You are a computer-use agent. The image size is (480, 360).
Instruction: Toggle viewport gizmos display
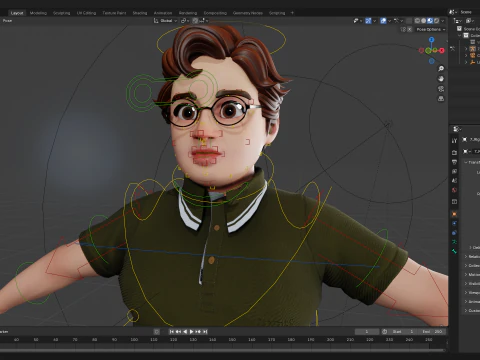click(368, 21)
